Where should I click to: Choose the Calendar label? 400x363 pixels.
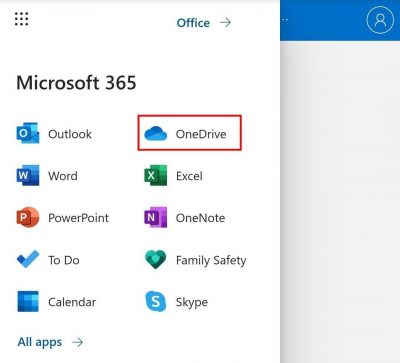(x=72, y=302)
